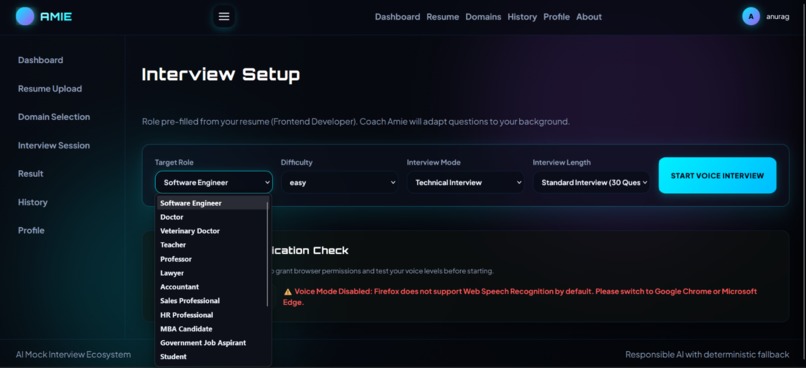Go to Domain Selection in sidebar
Viewport: 806px width, 368px height.
click(54, 117)
